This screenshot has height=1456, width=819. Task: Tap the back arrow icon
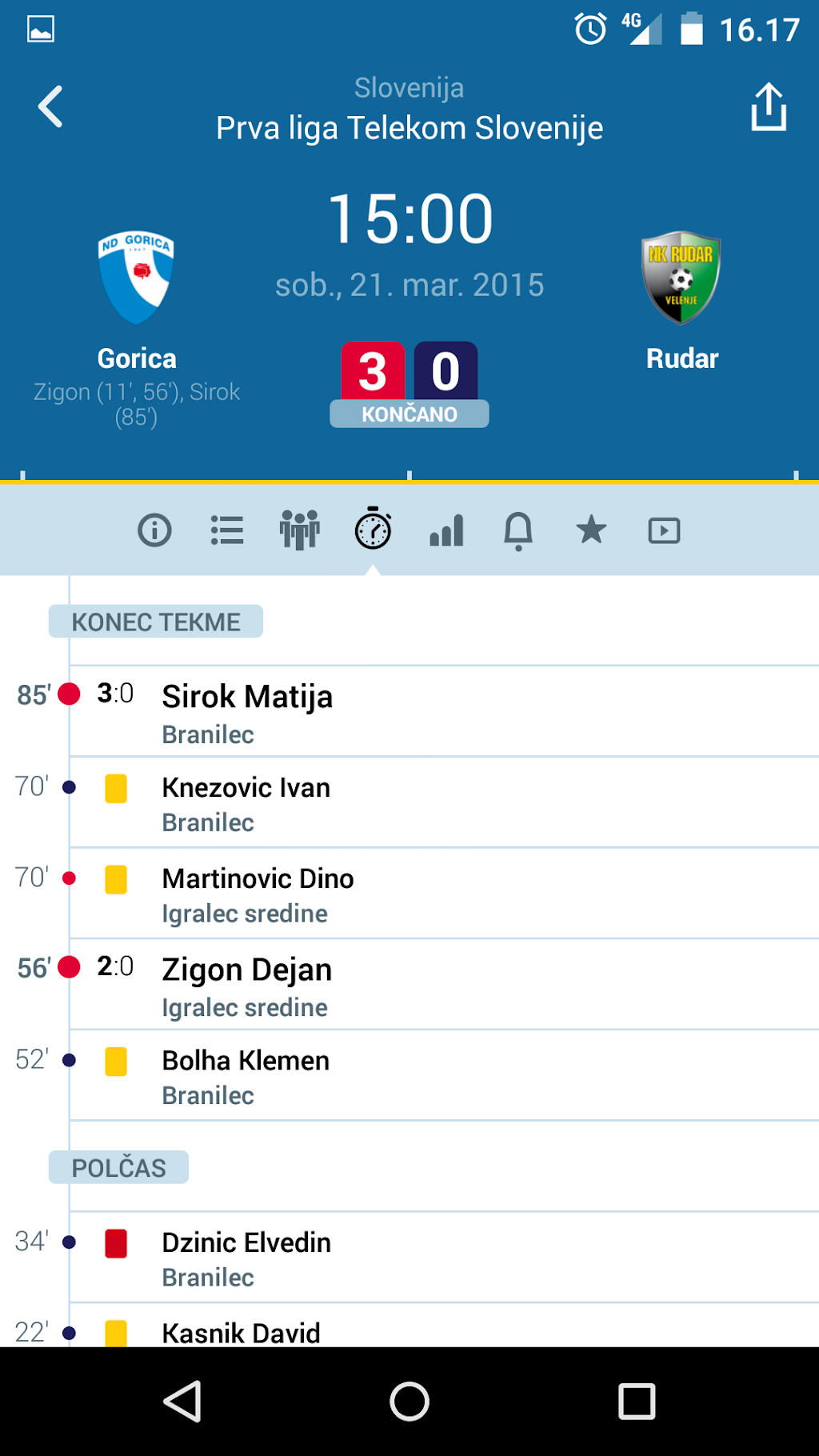point(50,107)
